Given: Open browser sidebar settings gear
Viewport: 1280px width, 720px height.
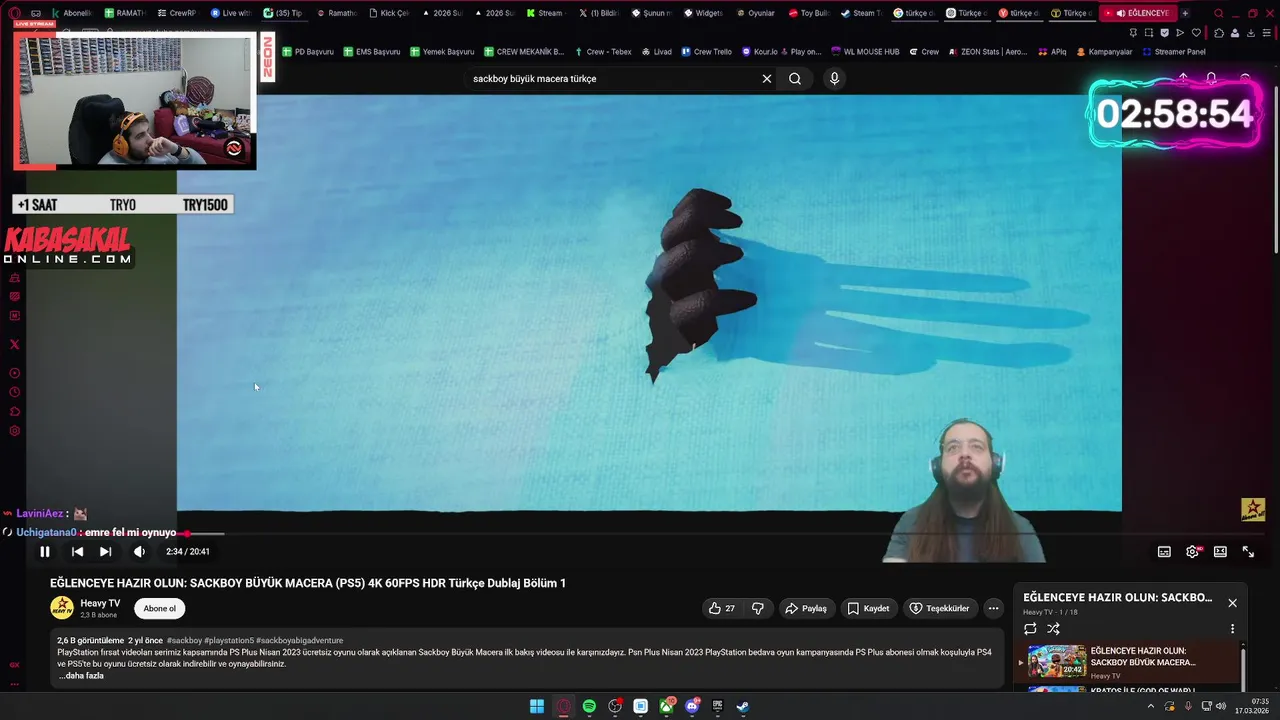Looking at the screenshot, I should pos(14,431).
